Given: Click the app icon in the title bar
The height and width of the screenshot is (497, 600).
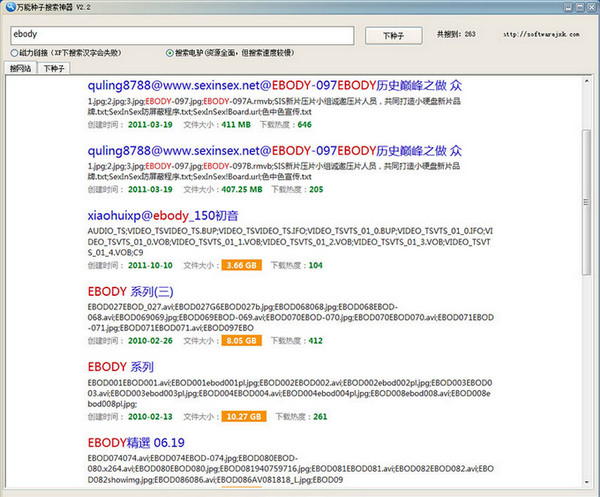Looking at the screenshot, I should (x=9, y=8).
